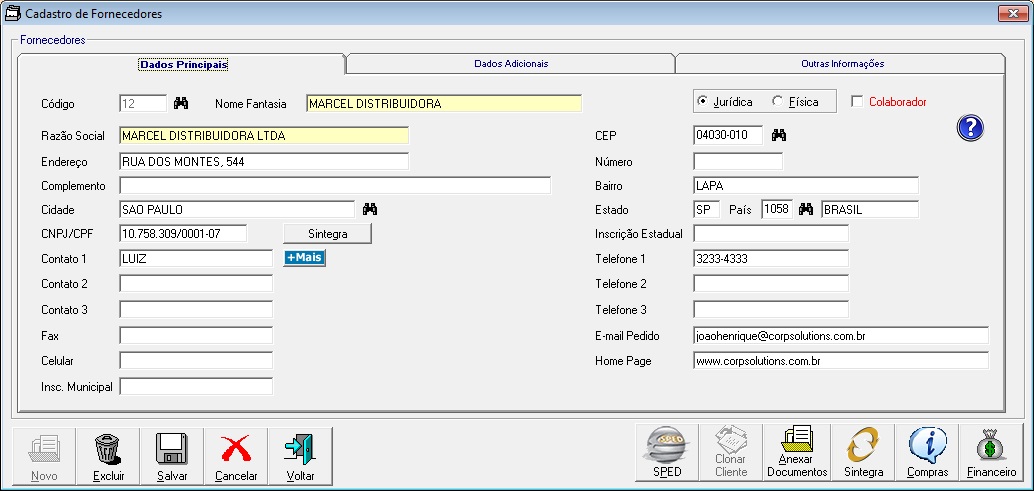Open Cidade lookup binoculars

tap(370, 209)
